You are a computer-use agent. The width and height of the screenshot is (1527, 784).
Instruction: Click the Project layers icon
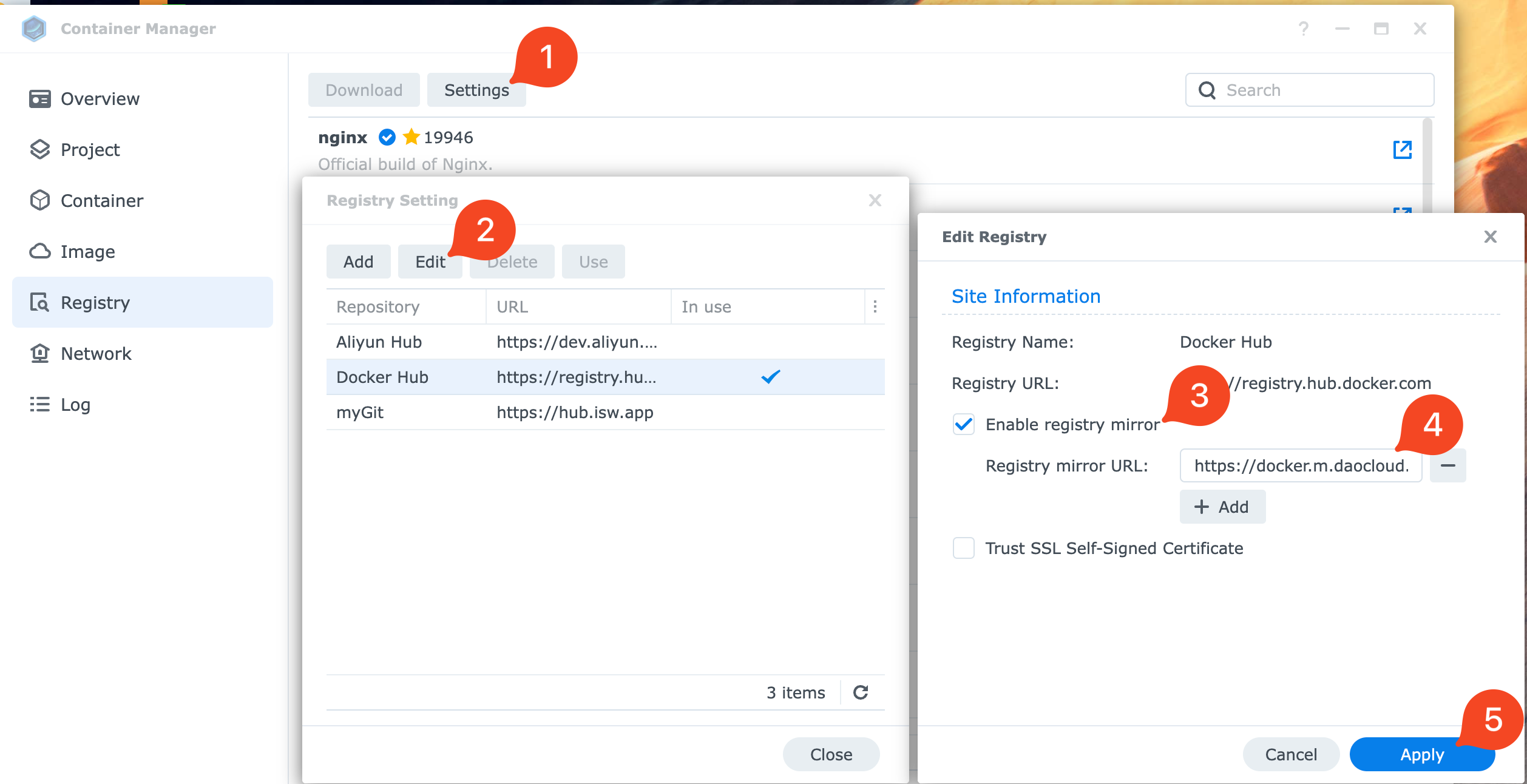(40, 149)
